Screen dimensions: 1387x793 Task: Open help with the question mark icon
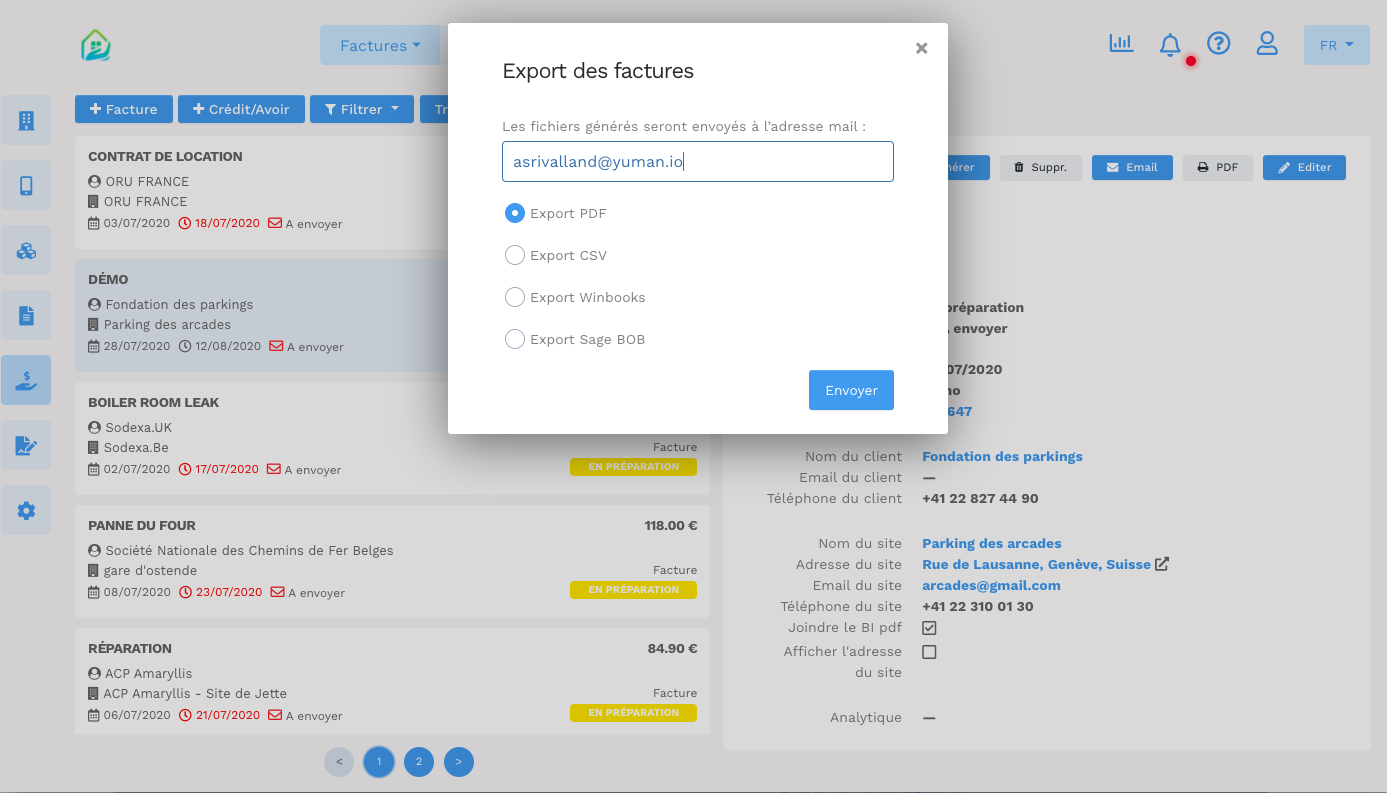point(1218,43)
